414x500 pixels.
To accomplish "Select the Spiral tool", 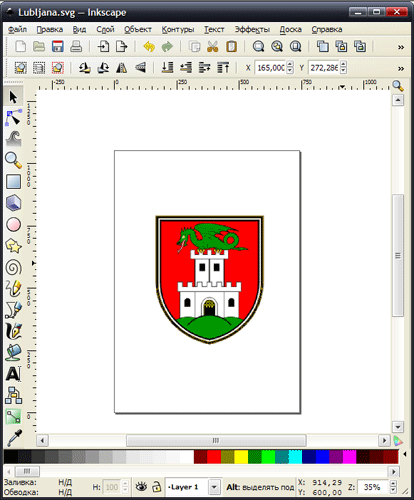I will 13,267.
